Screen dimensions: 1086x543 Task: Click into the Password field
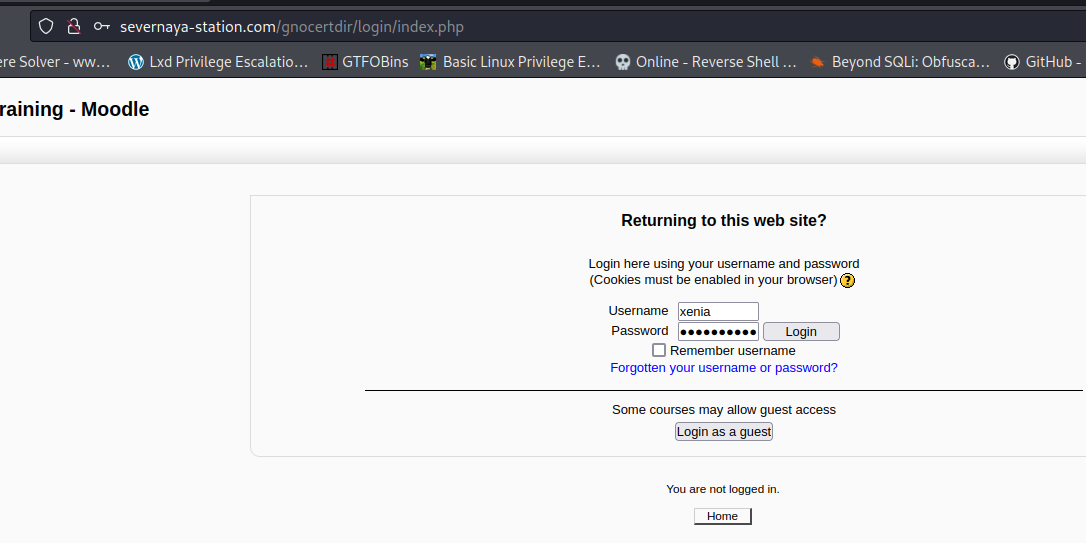coord(718,332)
